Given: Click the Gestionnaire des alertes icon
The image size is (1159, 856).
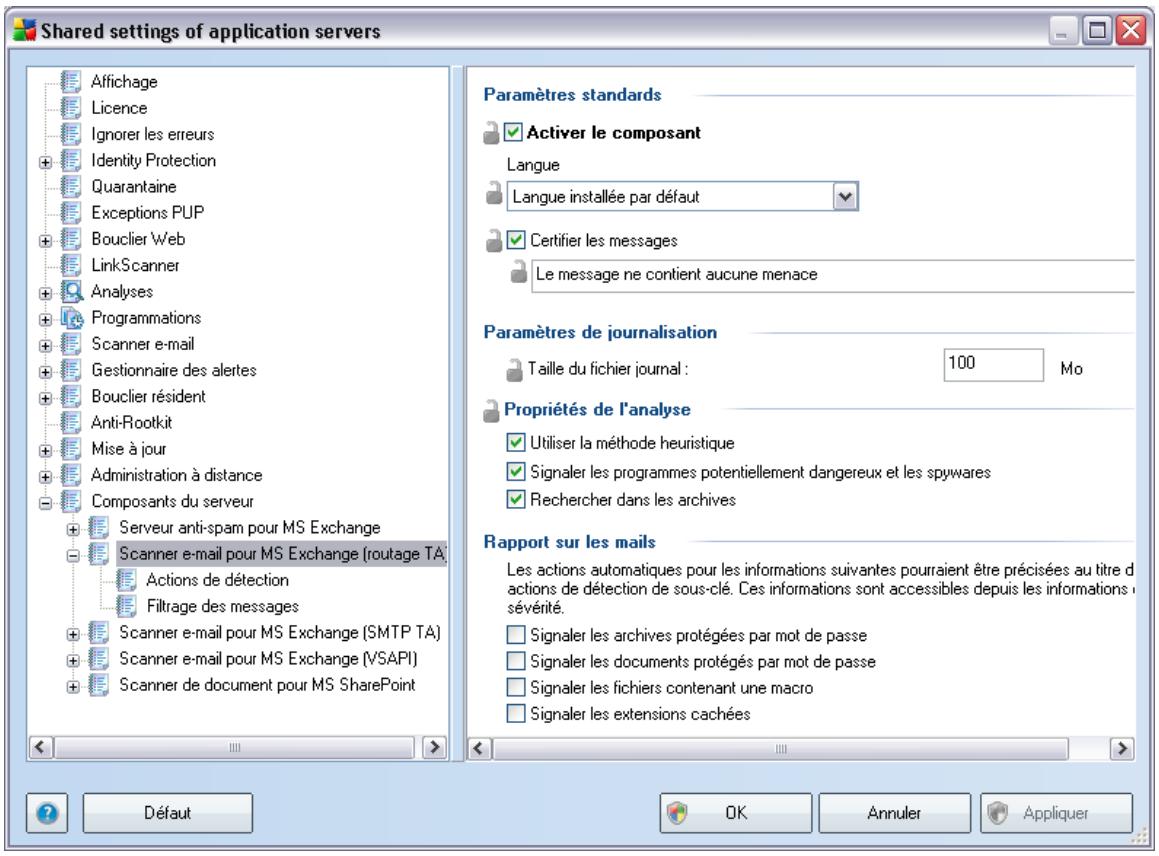Looking at the screenshot, I should pyautogui.click(x=71, y=370).
